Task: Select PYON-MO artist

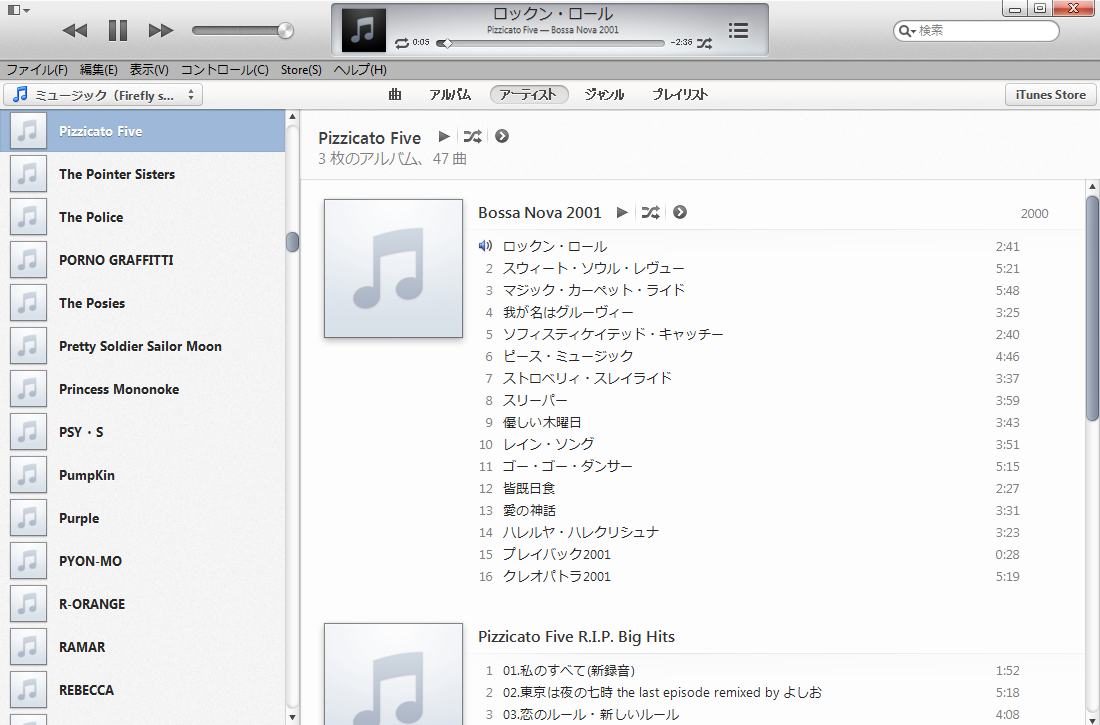Action: click(142, 561)
